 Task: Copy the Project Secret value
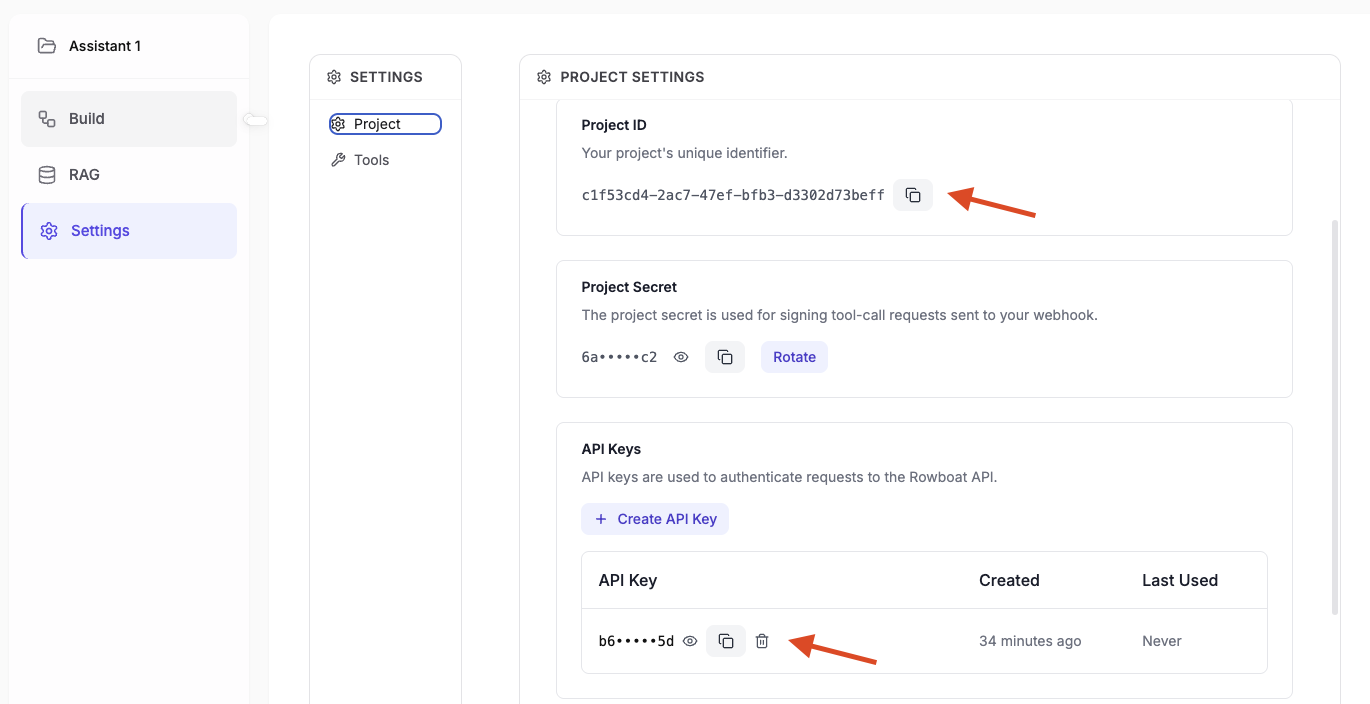[x=725, y=357]
